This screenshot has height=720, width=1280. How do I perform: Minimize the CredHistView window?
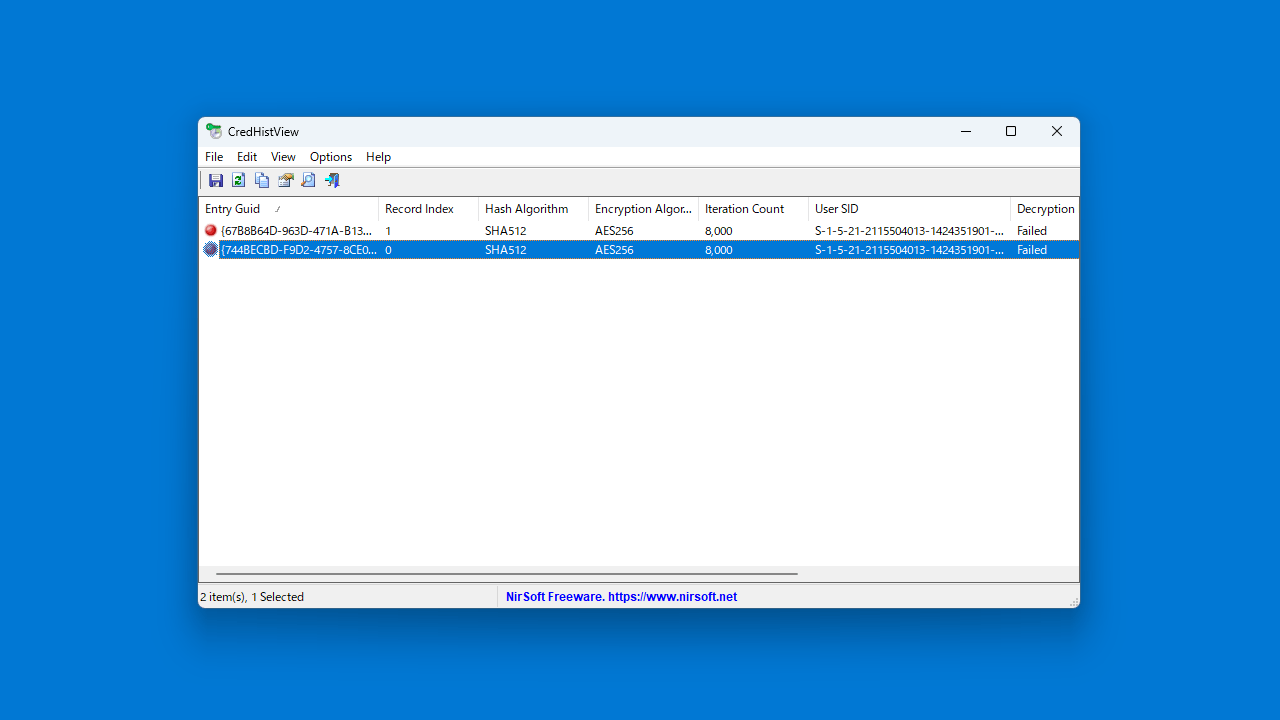pos(966,131)
